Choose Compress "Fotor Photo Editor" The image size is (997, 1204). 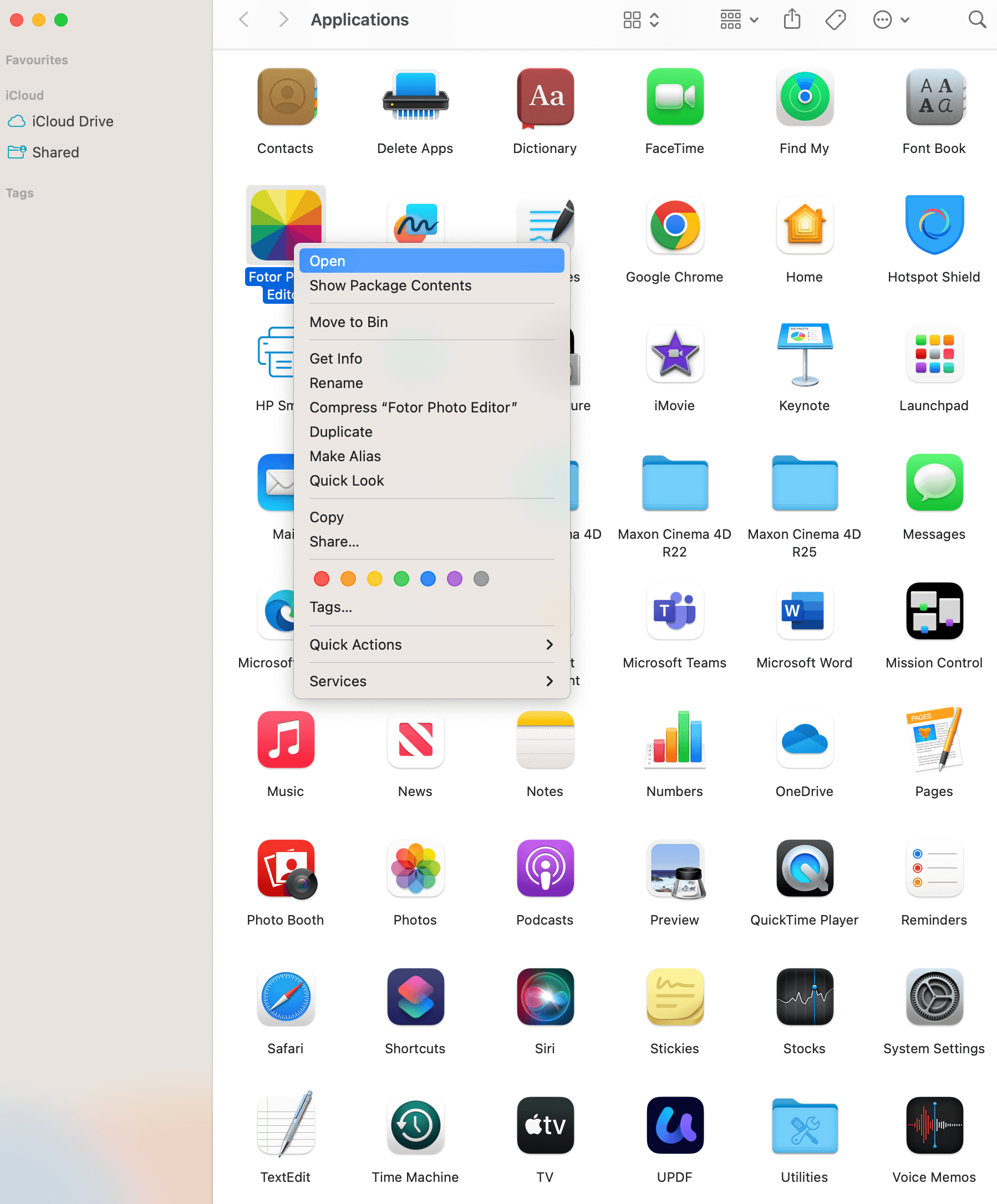(x=431, y=407)
